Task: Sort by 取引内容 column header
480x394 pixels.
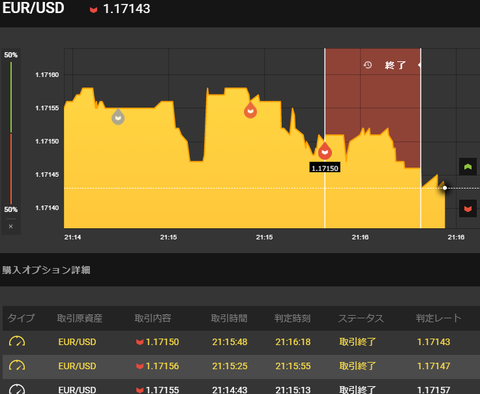Action: 153,318
